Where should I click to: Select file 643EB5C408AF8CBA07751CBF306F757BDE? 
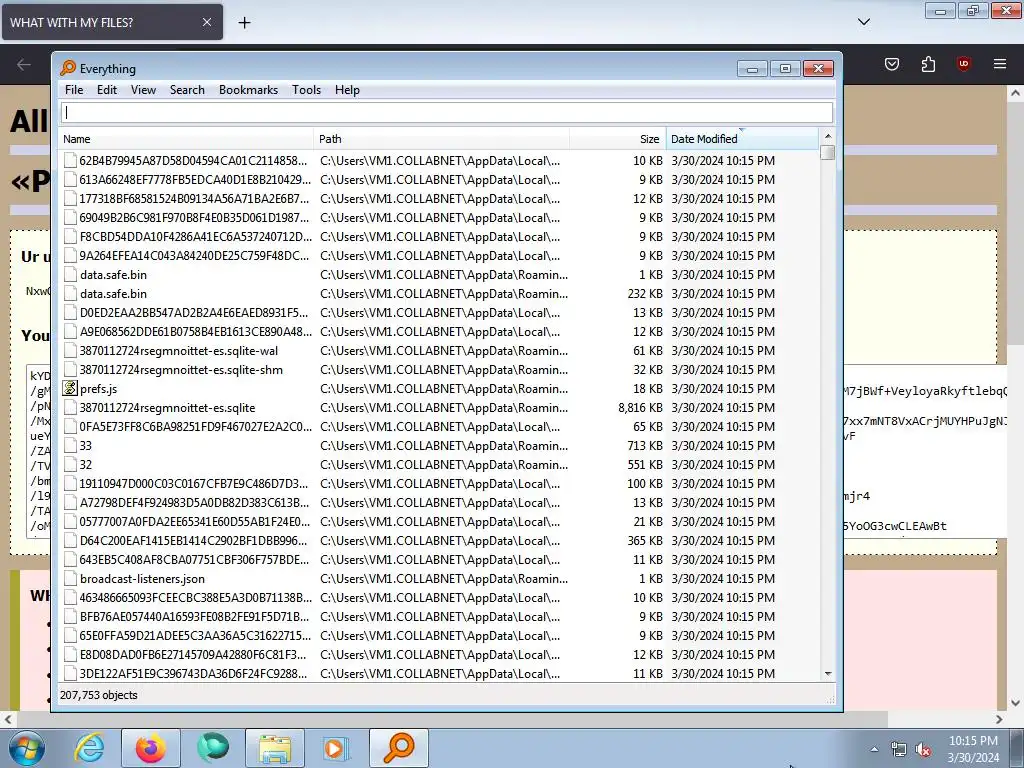click(x=194, y=560)
